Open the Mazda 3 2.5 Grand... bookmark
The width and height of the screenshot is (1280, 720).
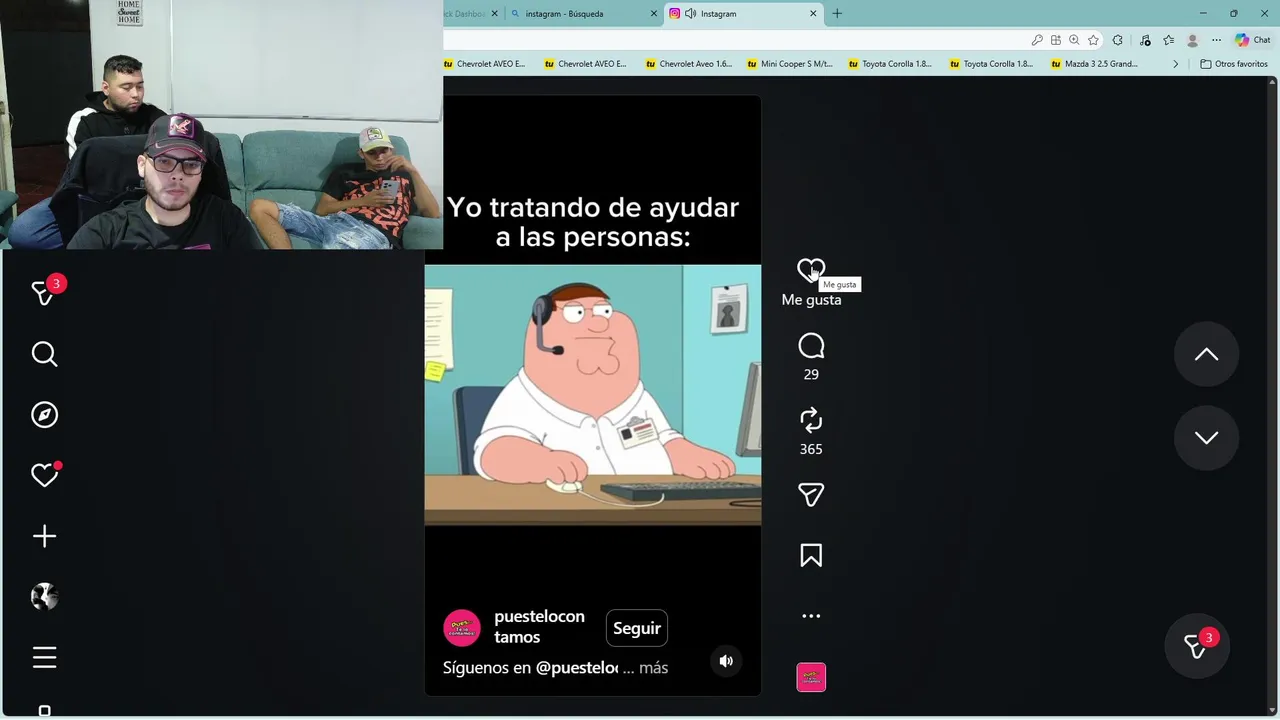(x=1094, y=64)
